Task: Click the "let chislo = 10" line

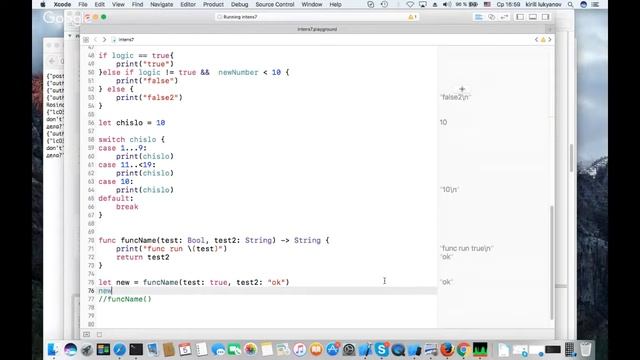Action: 131,123
